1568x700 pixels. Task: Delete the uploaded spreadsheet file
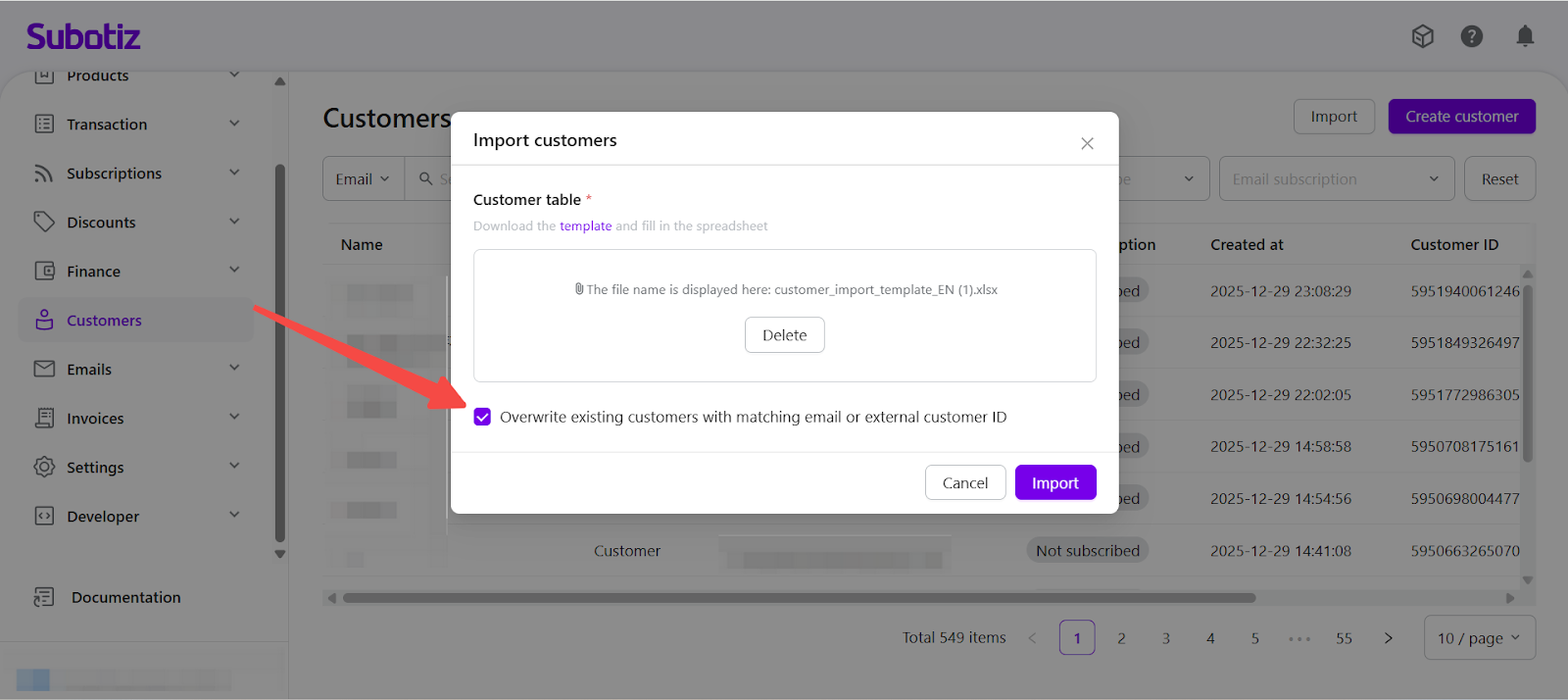click(x=784, y=335)
